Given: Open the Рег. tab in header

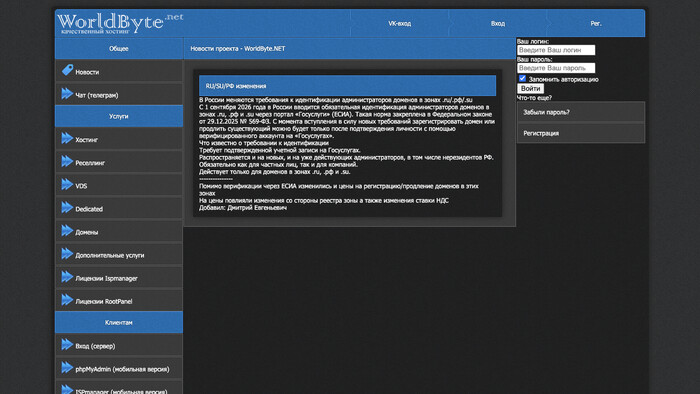Looking at the screenshot, I should pyautogui.click(x=596, y=23).
